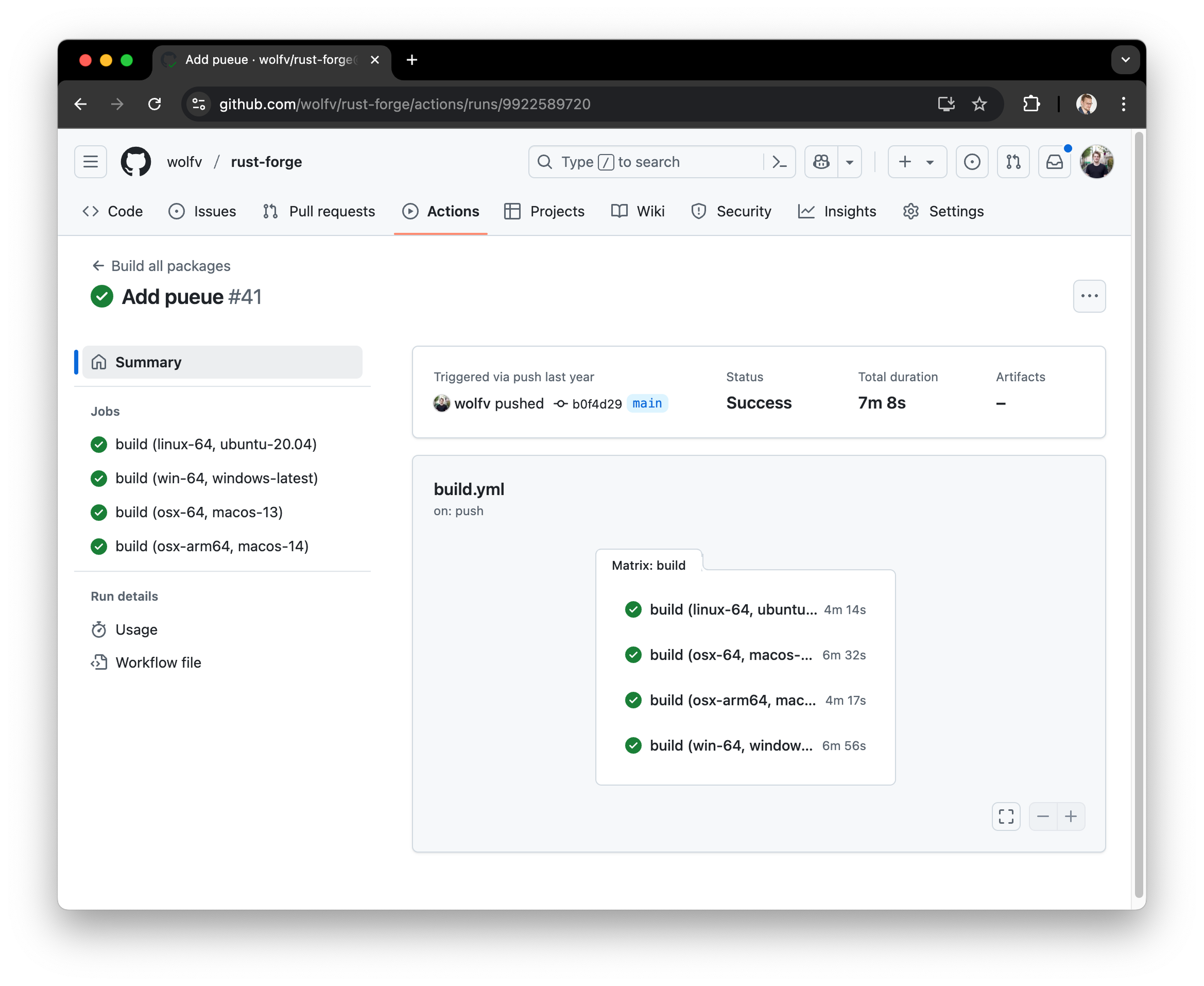Open notifications inbox
Screen dimensions: 1204x986
[1055, 162]
